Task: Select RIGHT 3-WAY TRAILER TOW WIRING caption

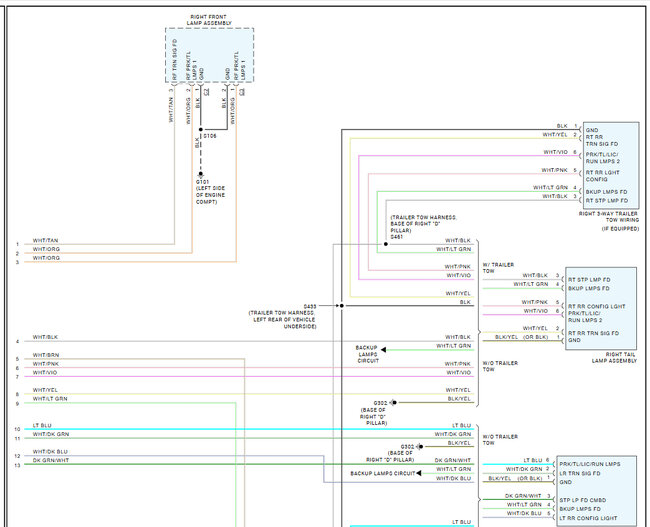Action: pos(609,217)
